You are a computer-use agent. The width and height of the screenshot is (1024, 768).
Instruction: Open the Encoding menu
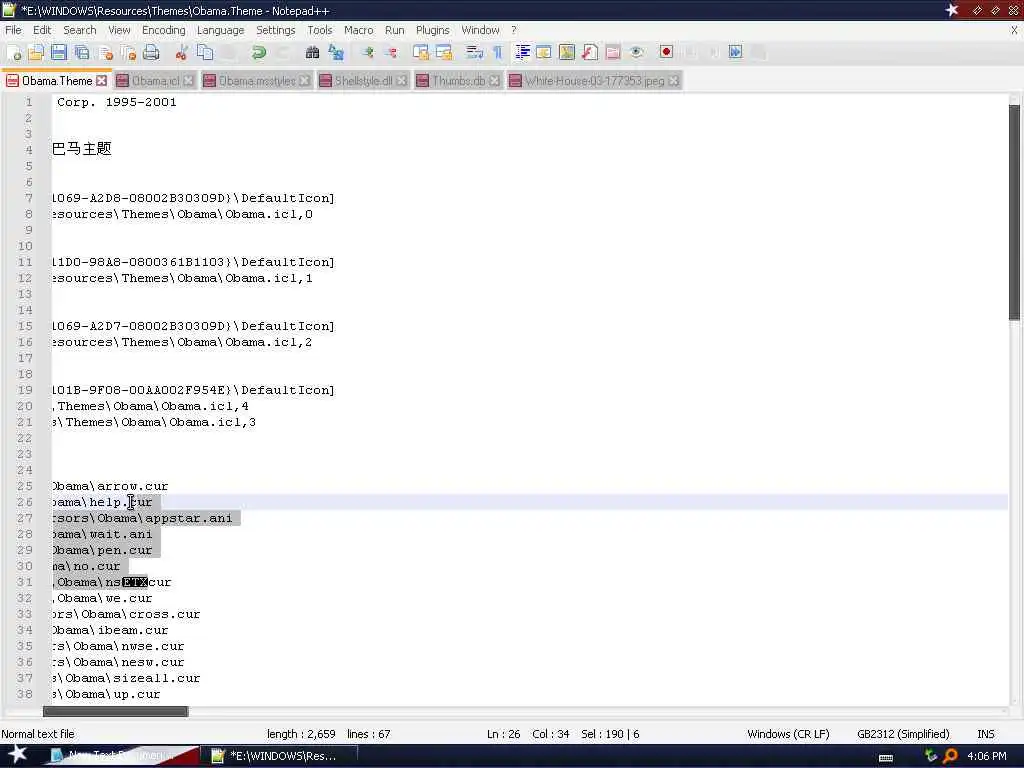pos(163,30)
